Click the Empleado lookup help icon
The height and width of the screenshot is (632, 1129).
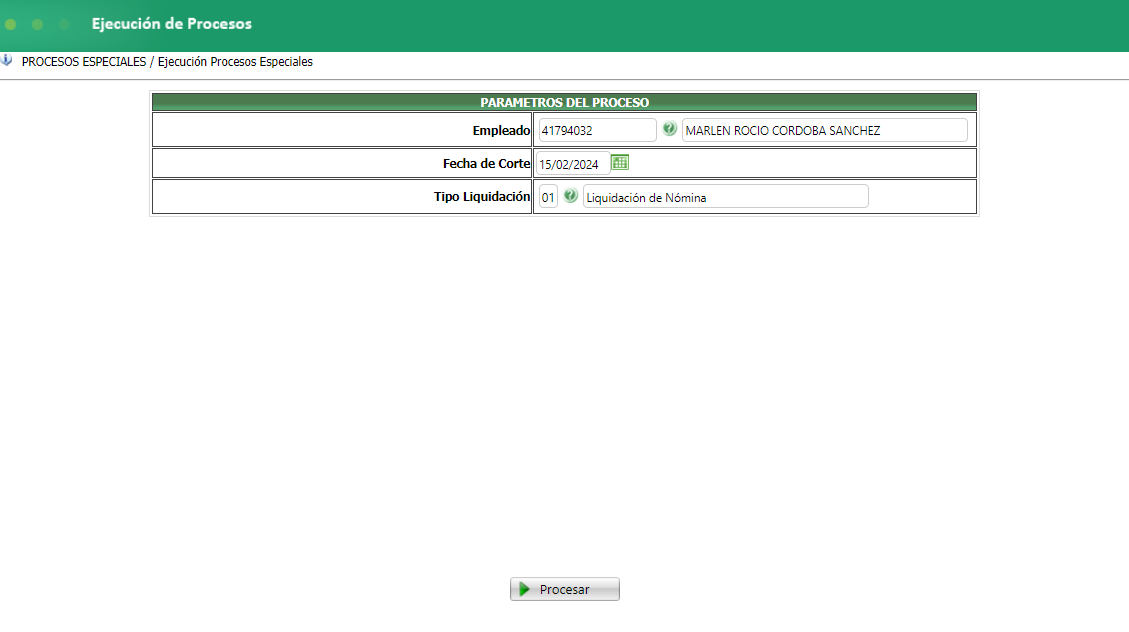click(x=670, y=129)
